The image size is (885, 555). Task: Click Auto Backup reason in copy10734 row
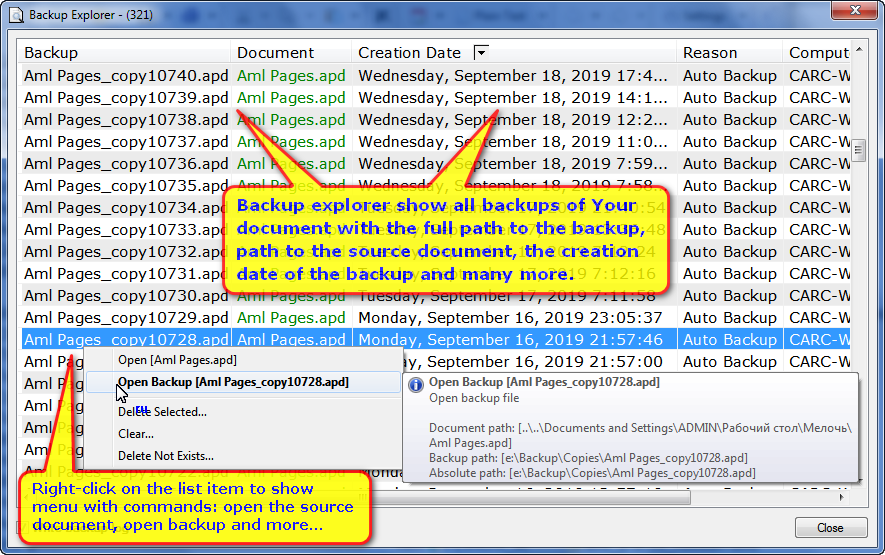click(x=729, y=208)
